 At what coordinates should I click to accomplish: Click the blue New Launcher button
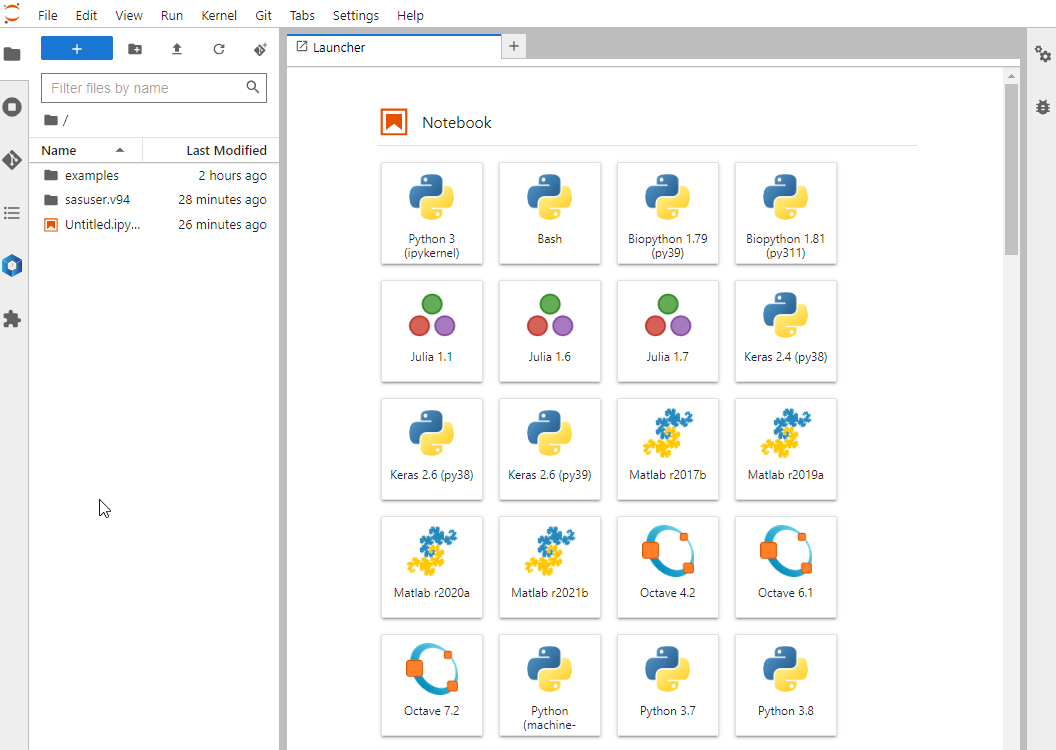[x=77, y=49]
